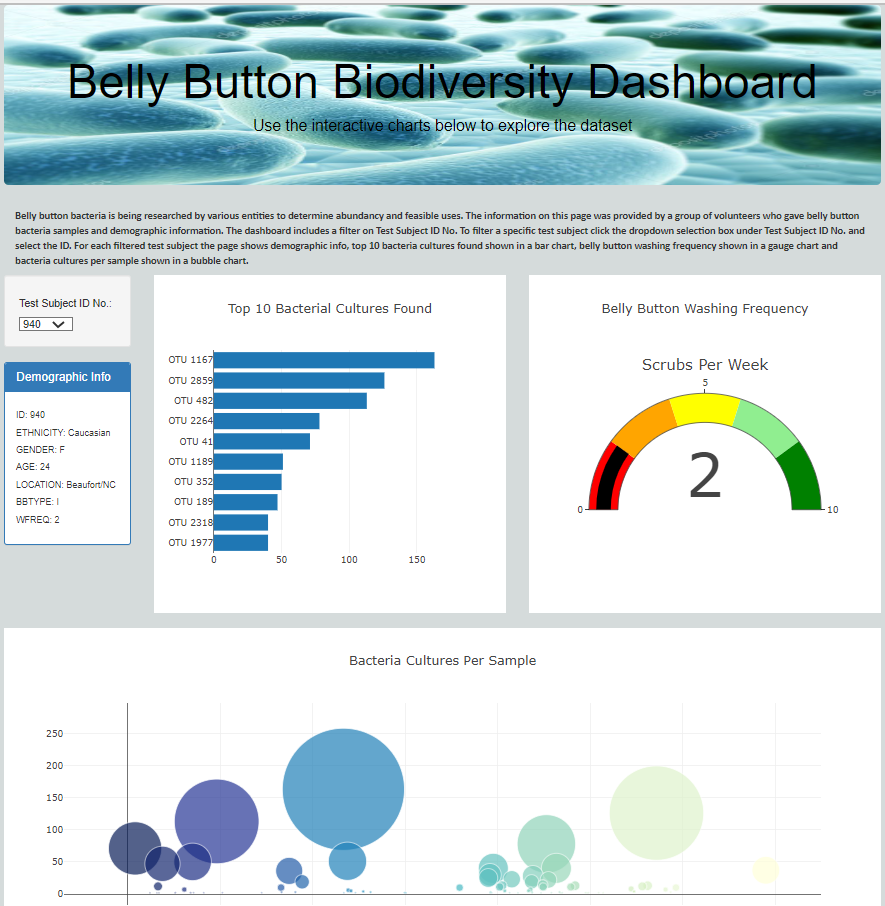Screen dimensions: 885x906
Task: Click the 'LOCATION: Beaufort/NC' line
Action: [x=66, y=485]
